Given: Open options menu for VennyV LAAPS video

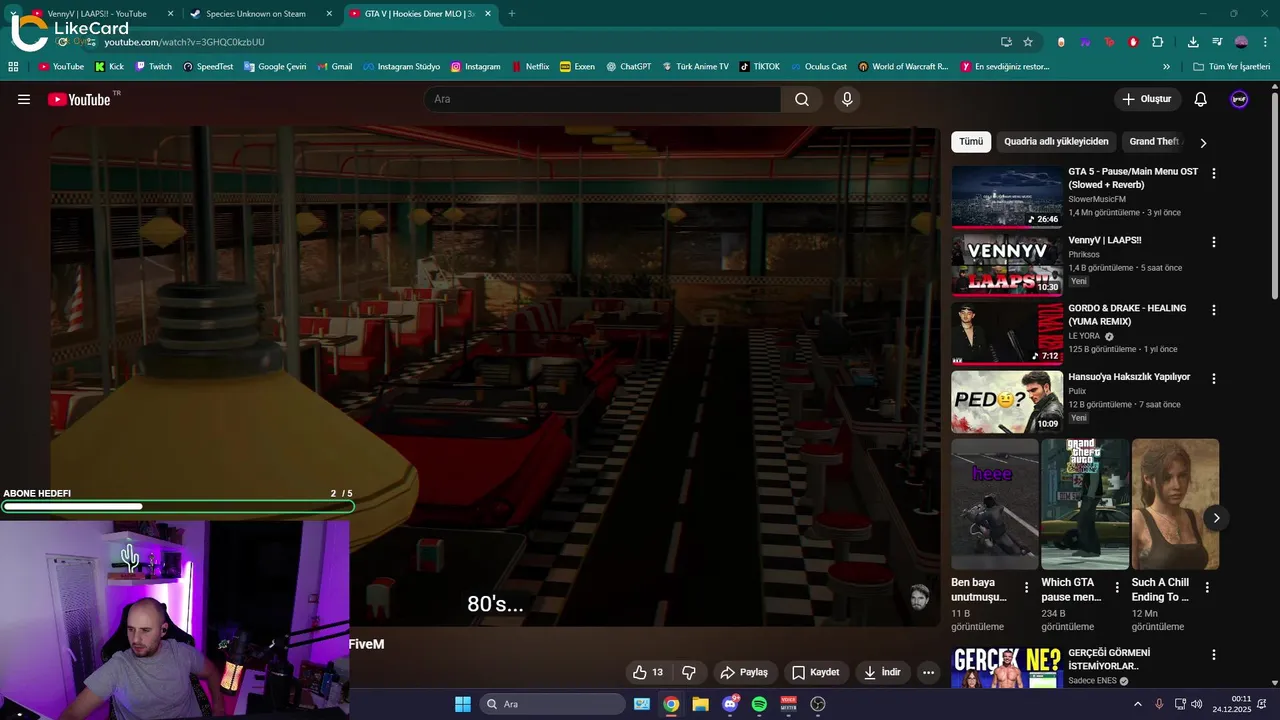Looking at the screenshot, I should 1214,242.
